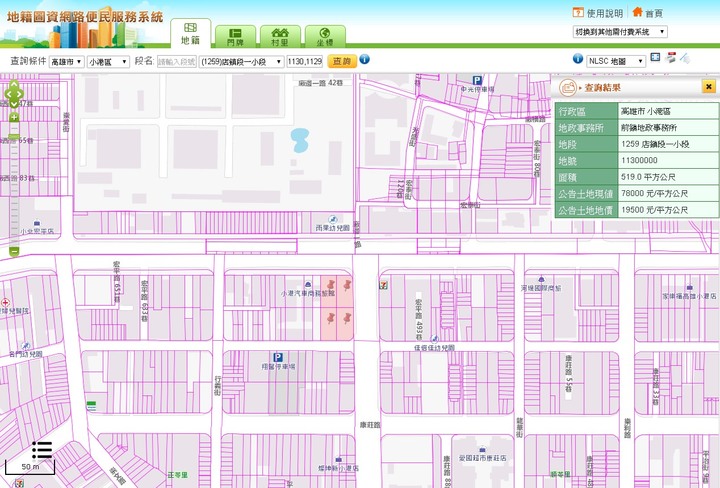
Task: Click the orange 查詢 query button
Action: [342, 61]
